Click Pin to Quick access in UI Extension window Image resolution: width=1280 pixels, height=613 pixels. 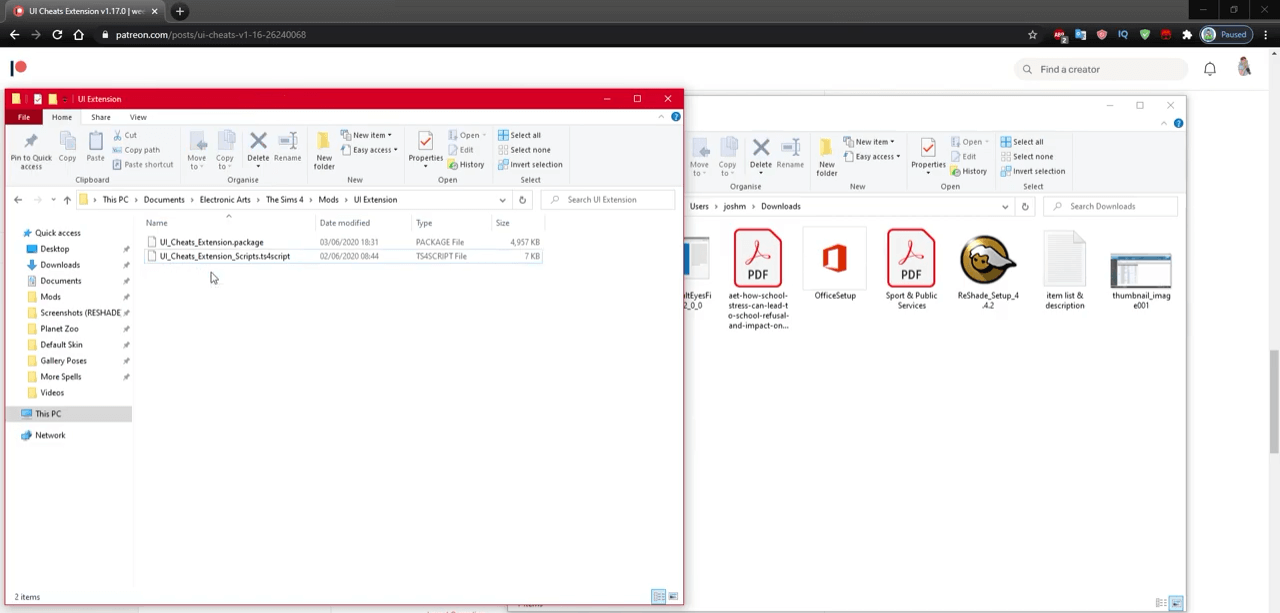tap(31, 150)
